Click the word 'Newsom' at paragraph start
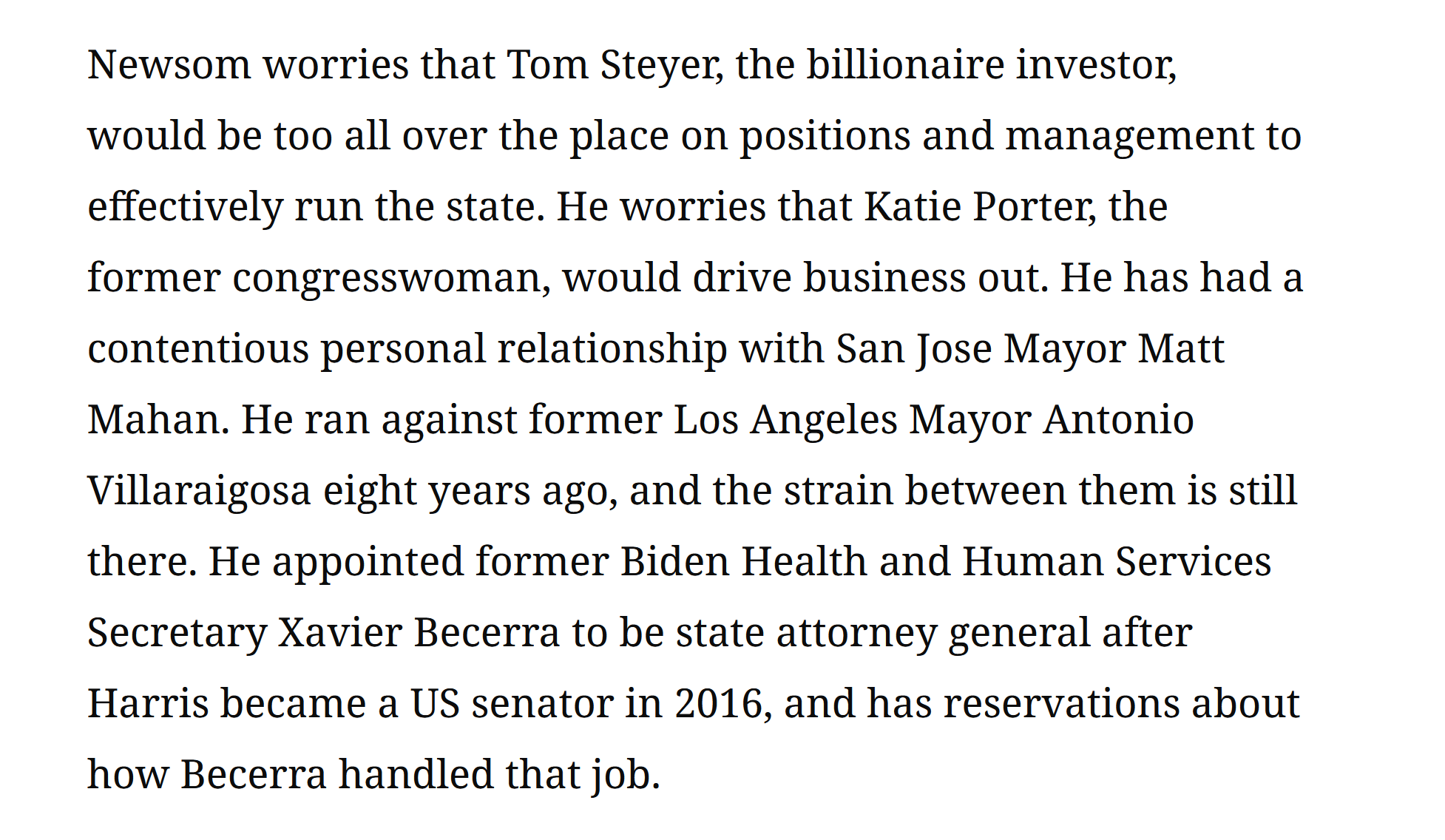The height and width of the screenshot is (840, 1445). coord(169,65)
